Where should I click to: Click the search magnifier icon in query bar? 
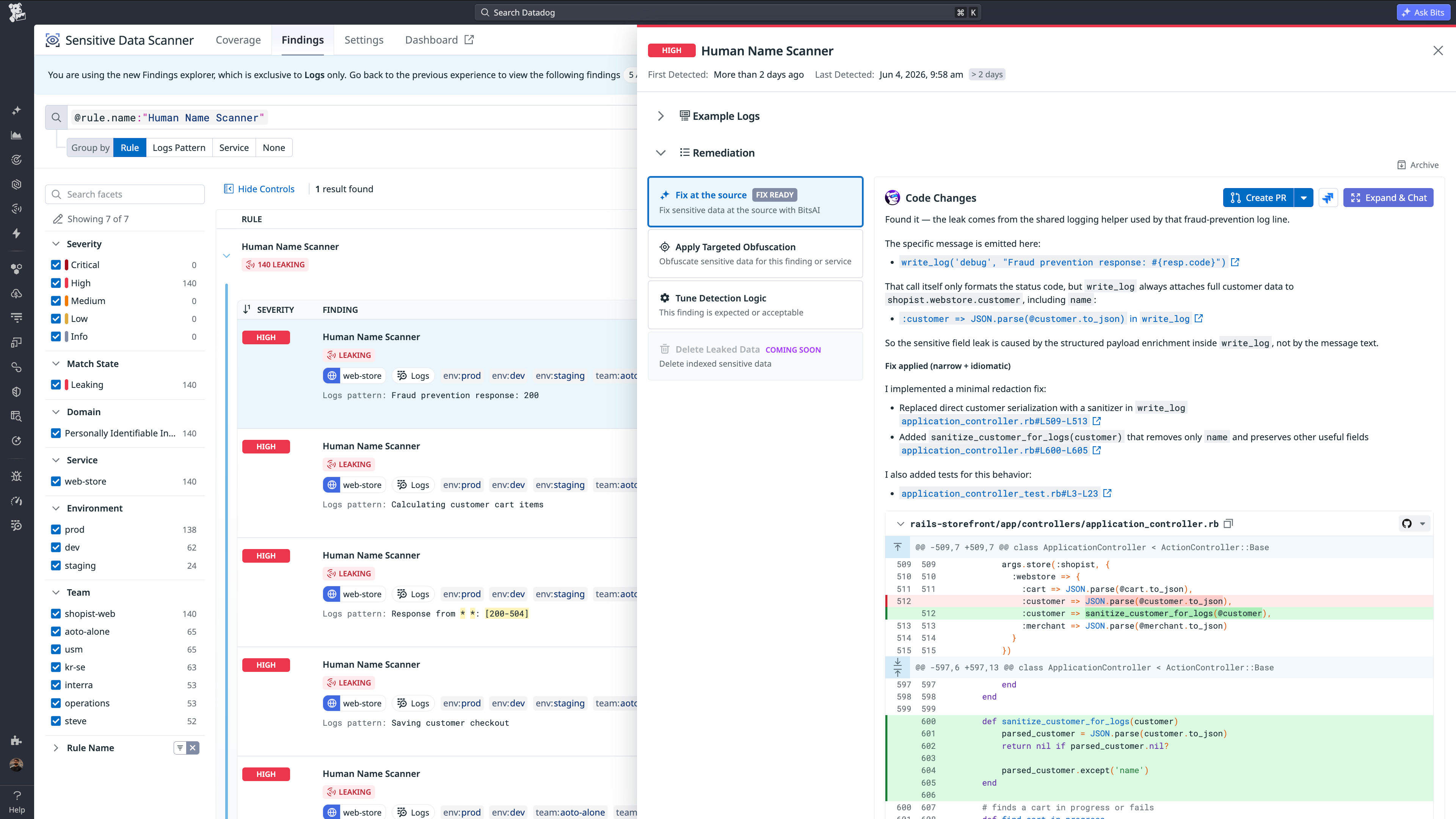[x=56, y=118]
